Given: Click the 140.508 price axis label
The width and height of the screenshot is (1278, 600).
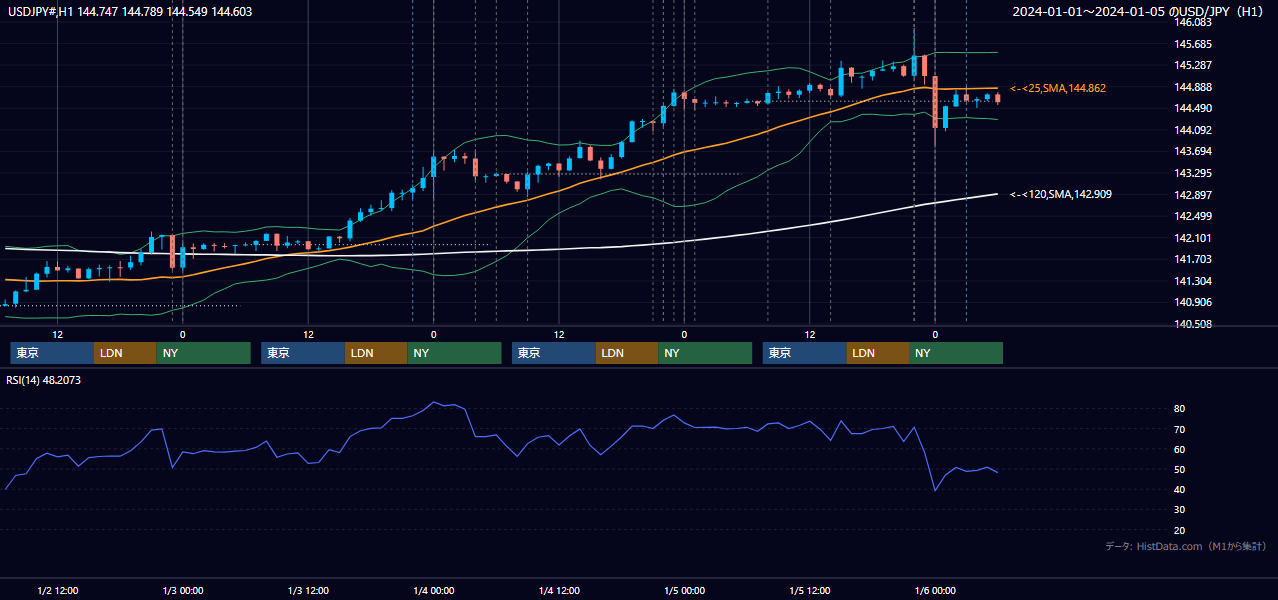Looking at the screenshot, I should coord(1194,324).
